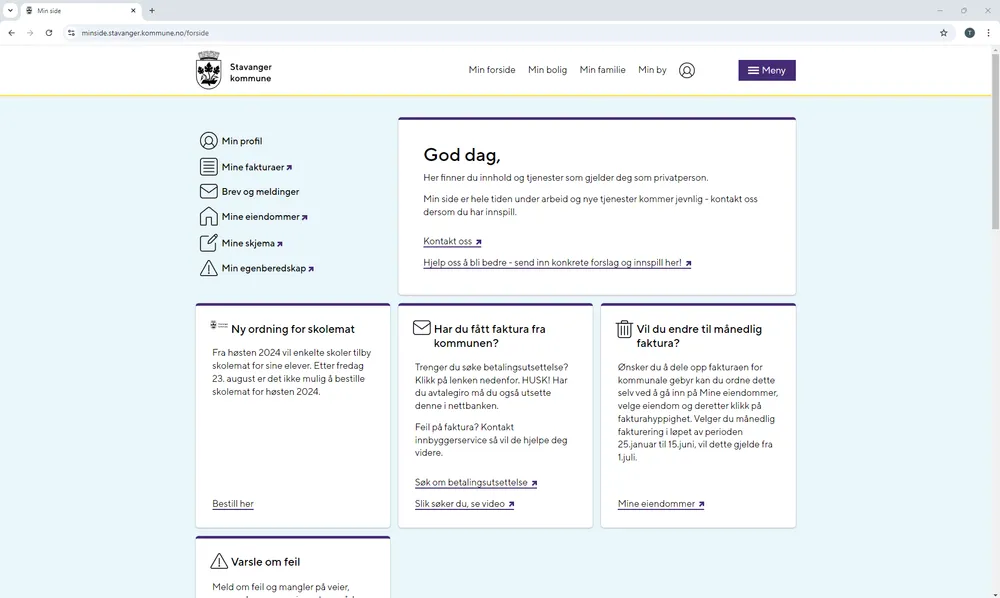Image resolution: width=1000 pixels, height=598 pixels.
Task: Click the Mine fakturaer document icon
Action: 208,167
